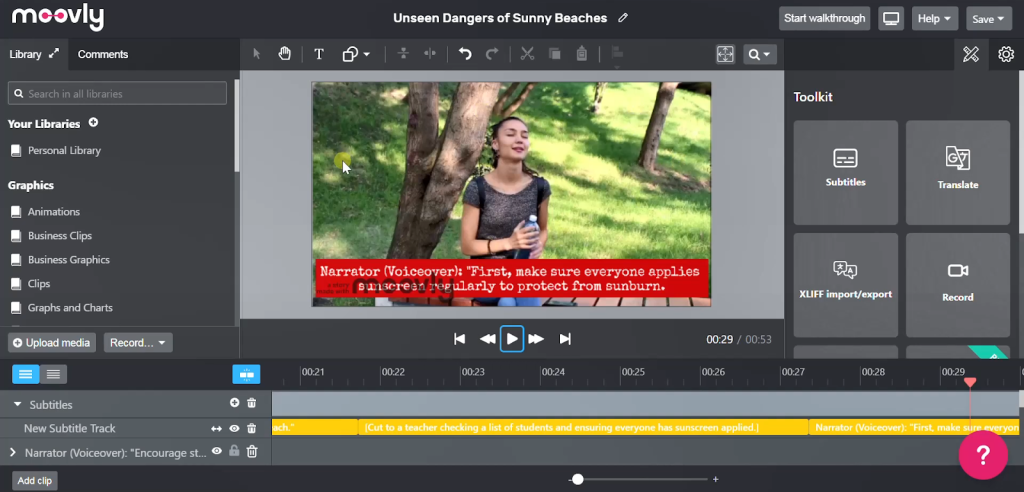This screenshot has height=492, width=1024.
Task: Click the undo arrow icon
Action: click(x=465, y=54)
